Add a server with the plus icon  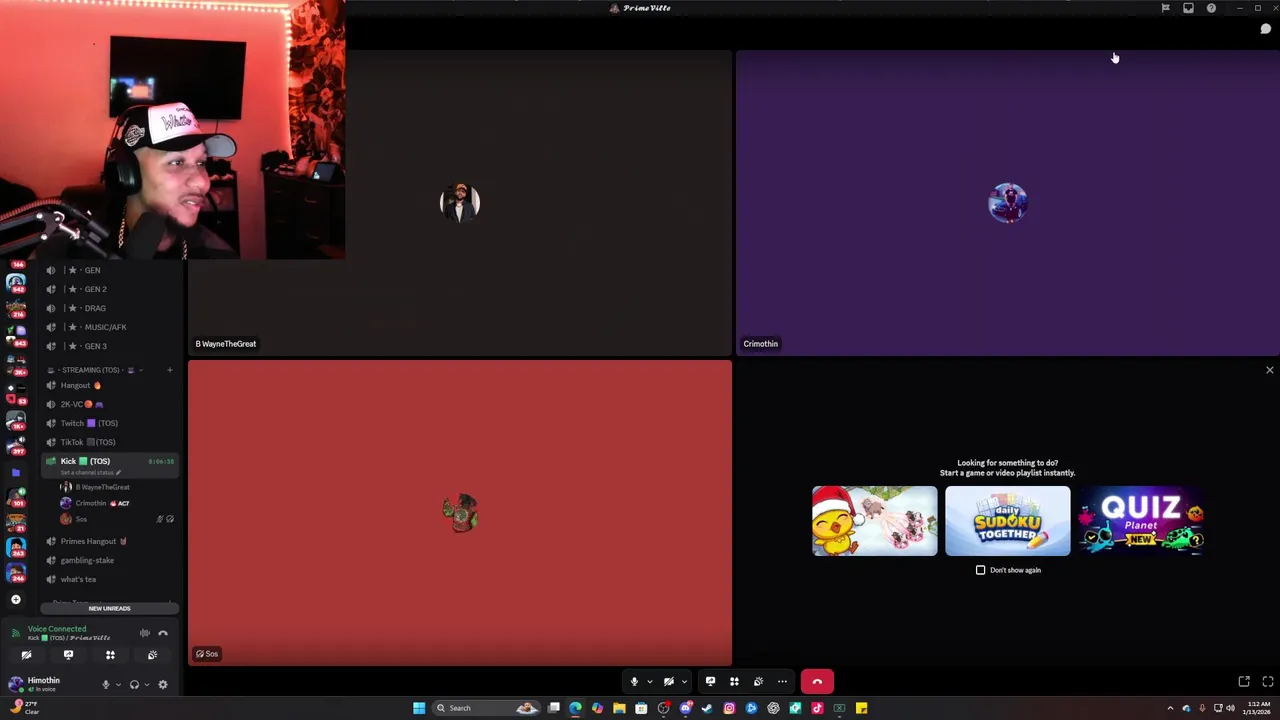coord(15,599)
